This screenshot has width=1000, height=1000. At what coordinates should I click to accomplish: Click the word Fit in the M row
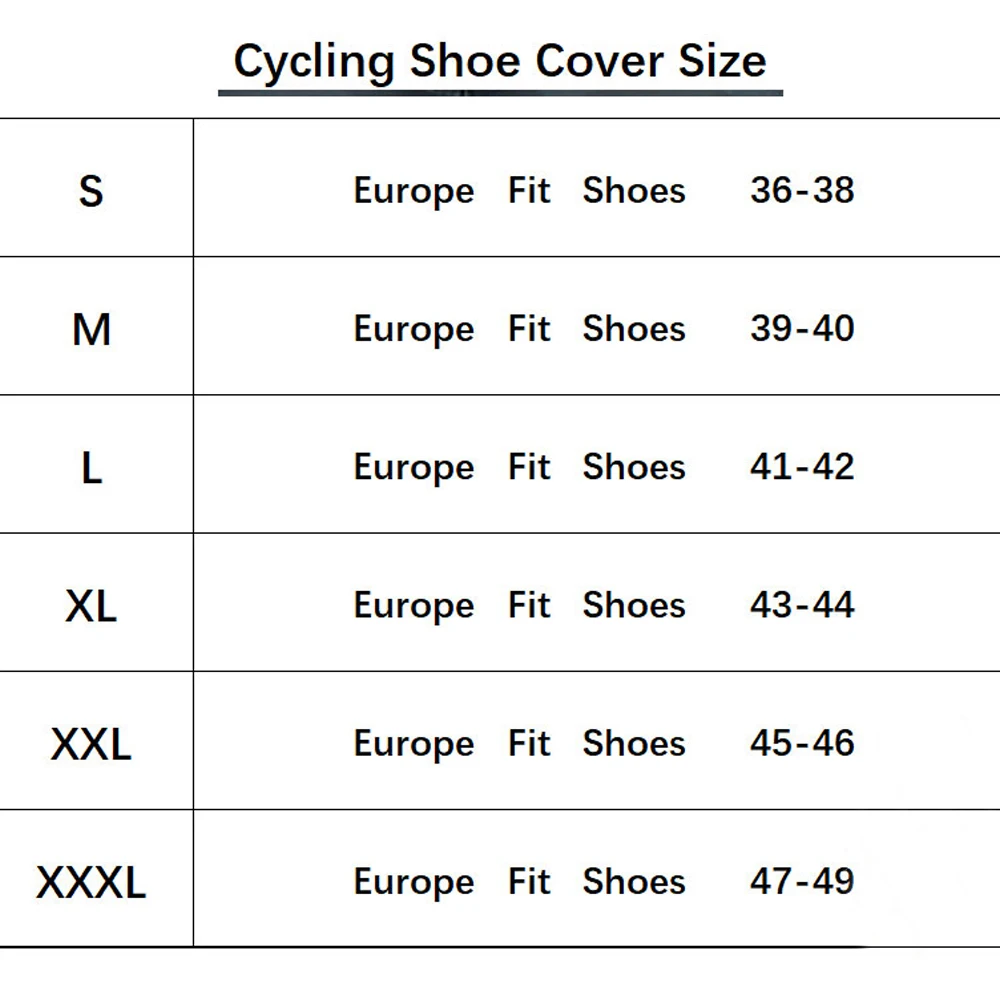click(x=529, y=329)
